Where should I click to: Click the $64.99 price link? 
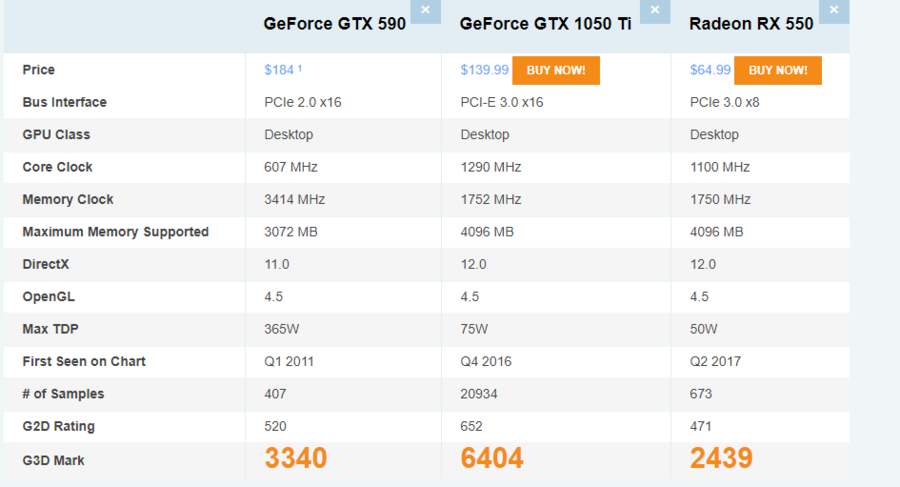click(710, 70)
